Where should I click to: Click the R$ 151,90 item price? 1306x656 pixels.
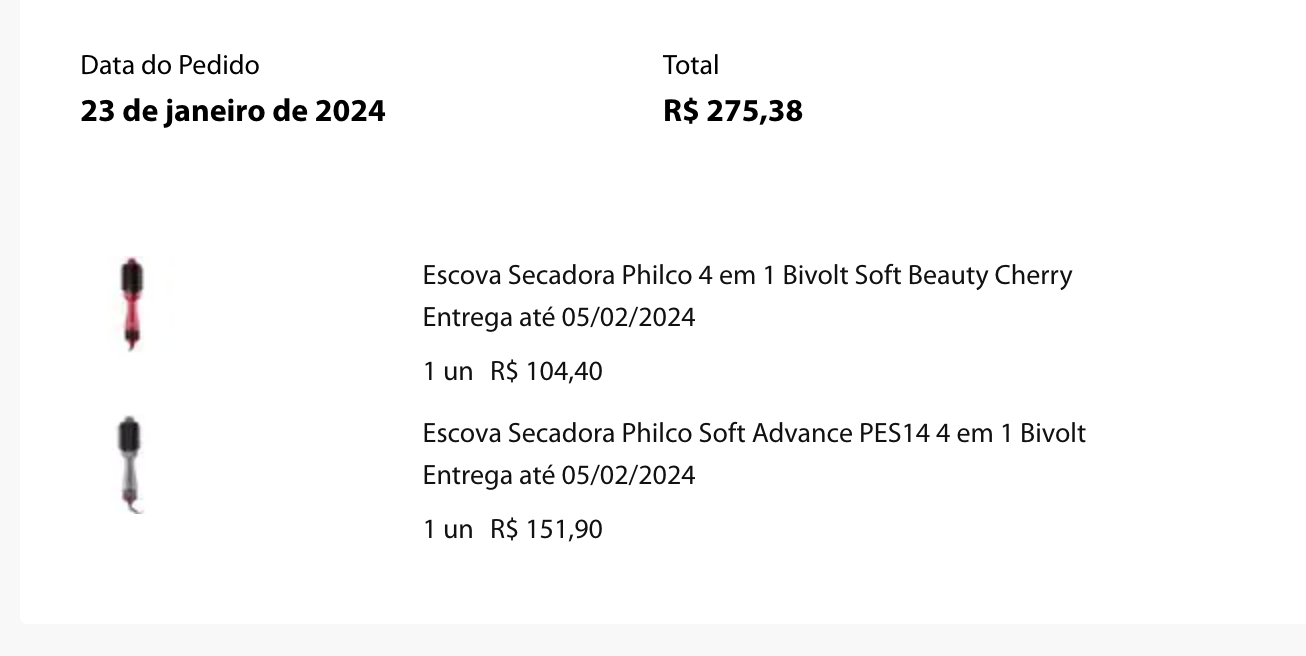tap(546, 529)
